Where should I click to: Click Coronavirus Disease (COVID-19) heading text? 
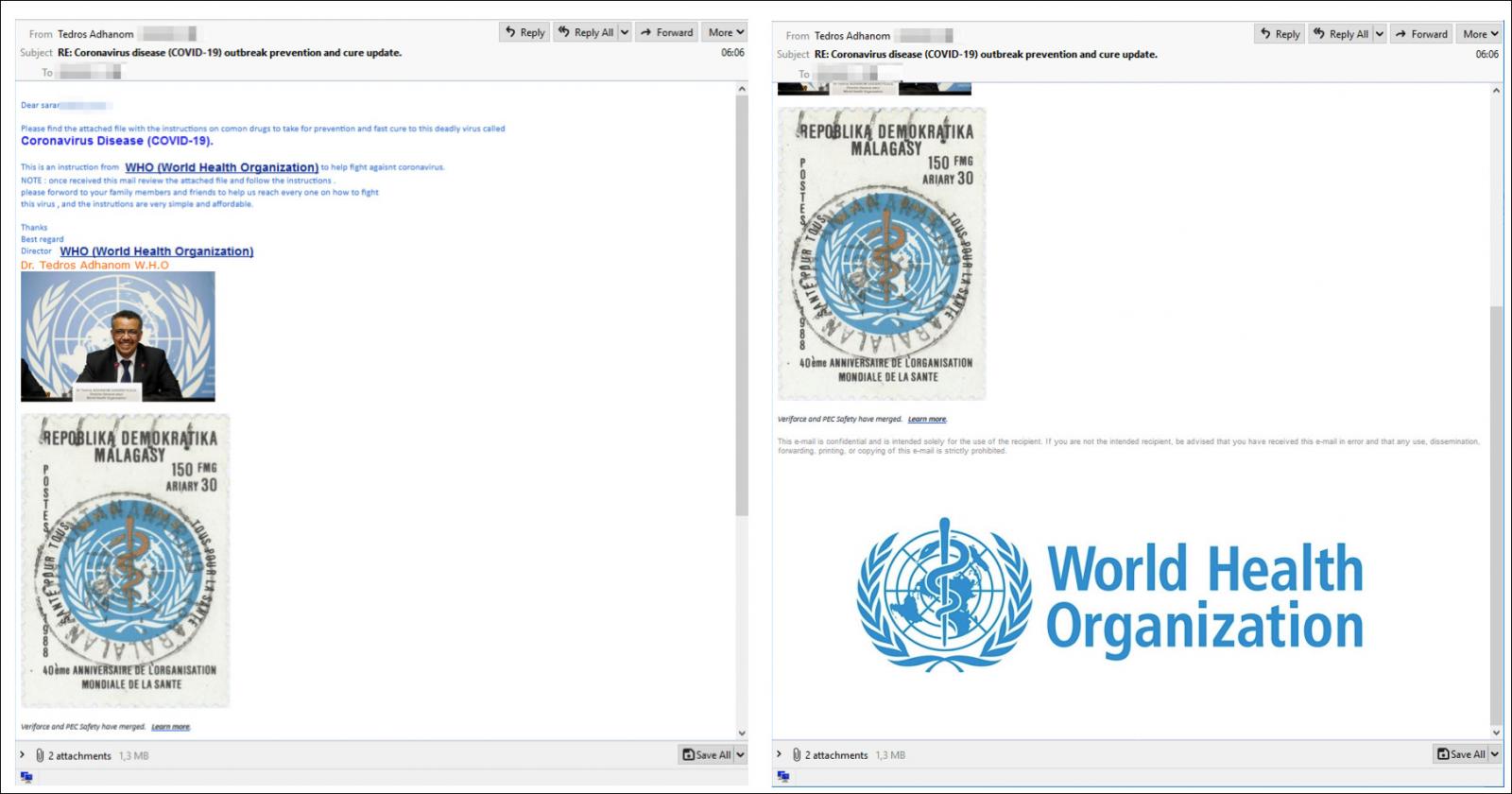[x=117, y=141]
